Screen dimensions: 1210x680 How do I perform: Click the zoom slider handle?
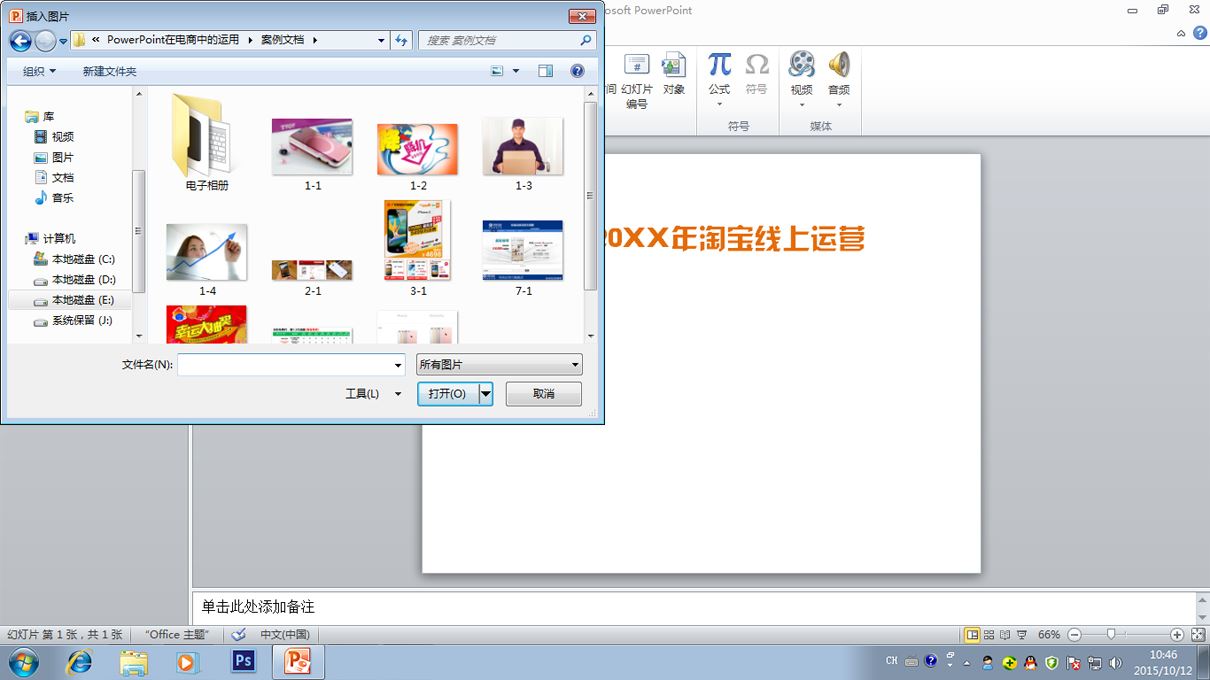(1110, 635)
